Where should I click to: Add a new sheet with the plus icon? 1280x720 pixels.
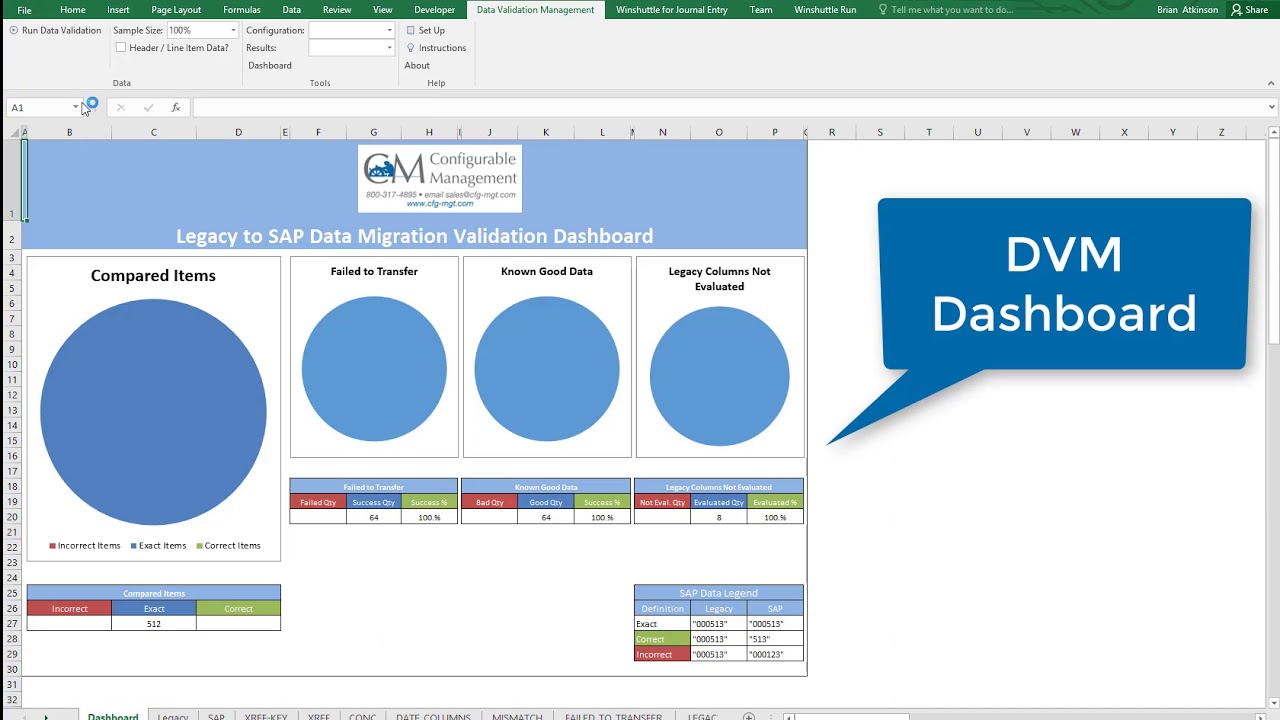(748, 716)
